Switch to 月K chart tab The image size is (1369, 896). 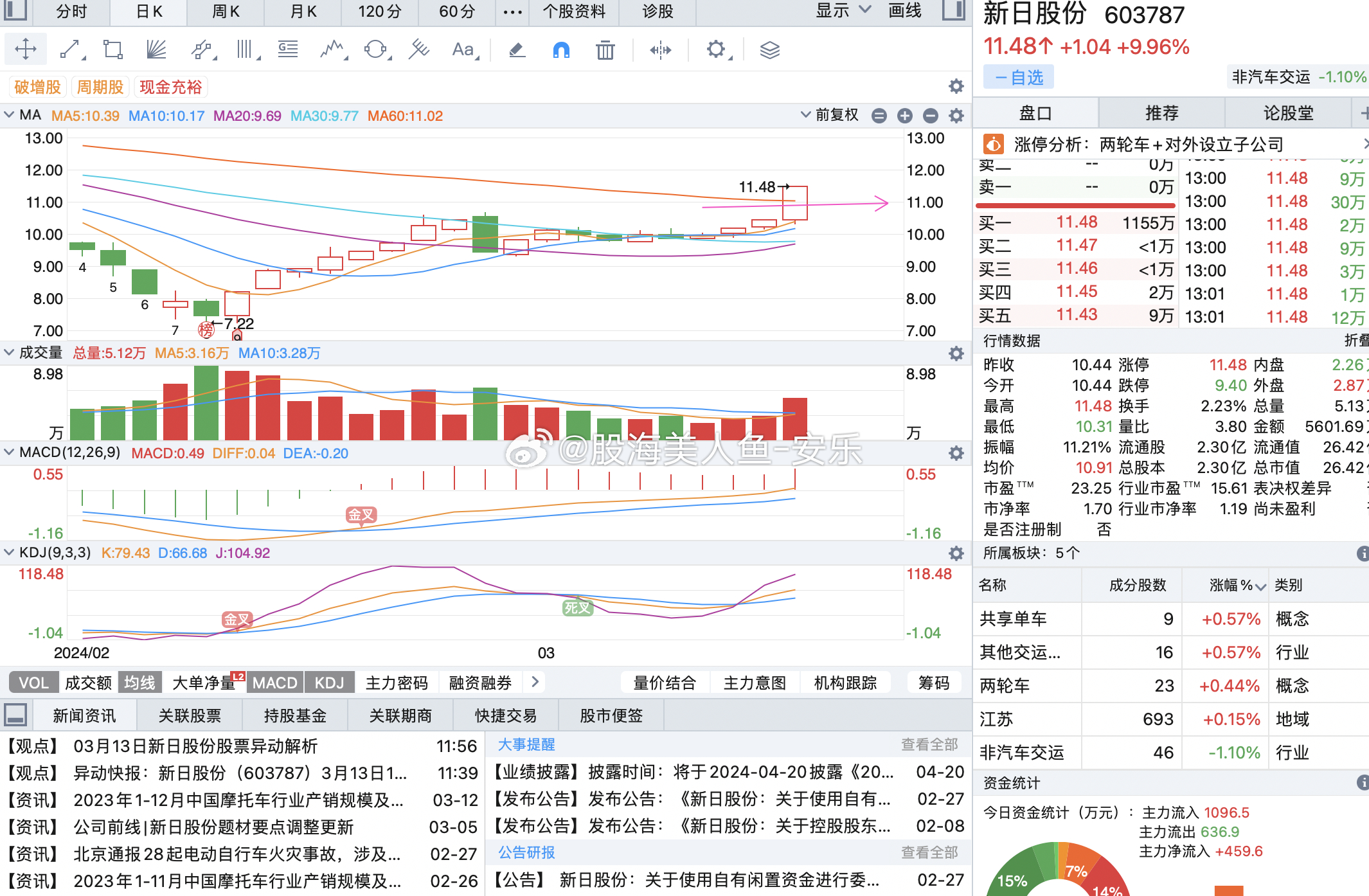(303, 12)
